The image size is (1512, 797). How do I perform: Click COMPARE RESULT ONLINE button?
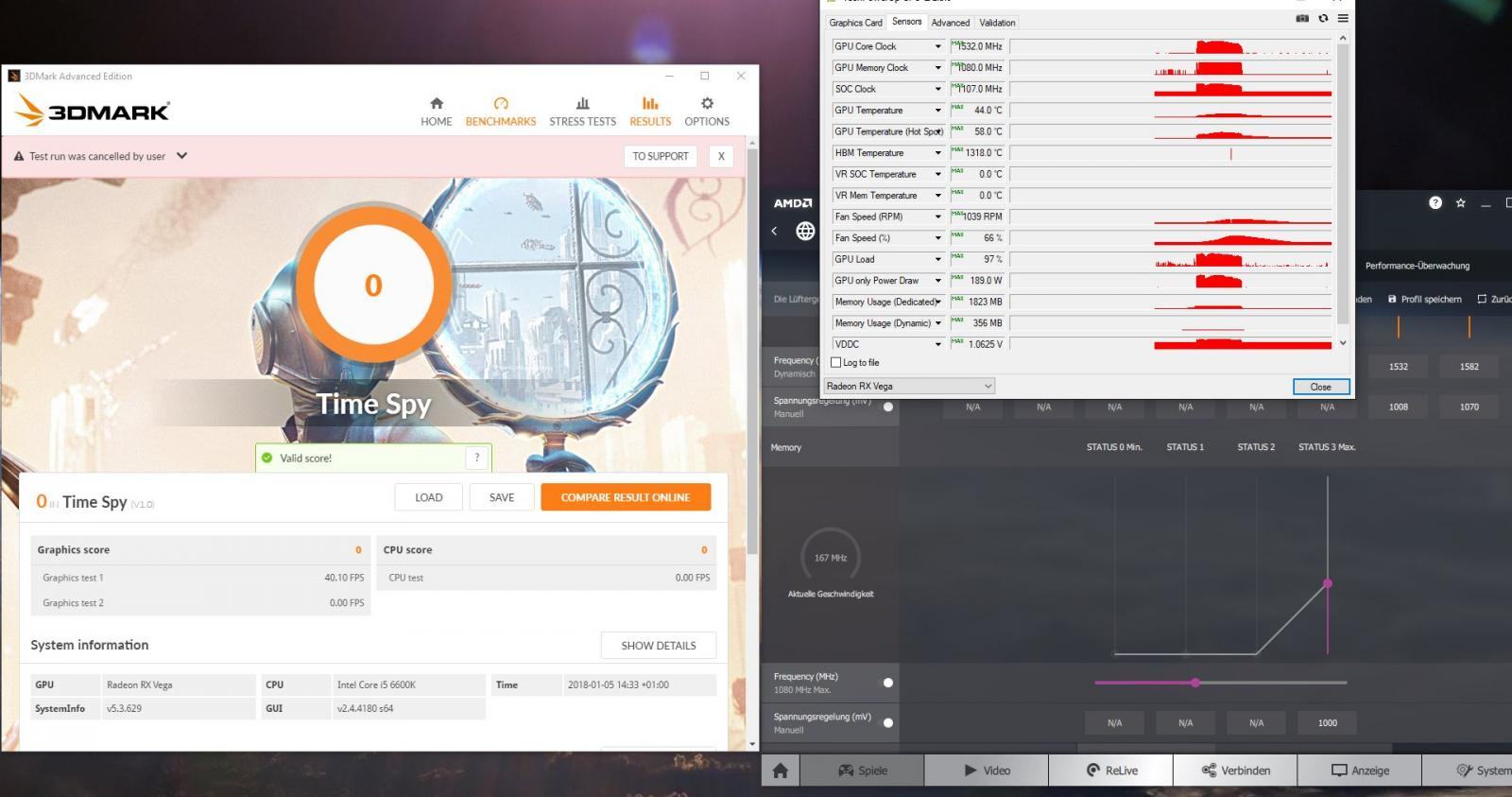(626, 497)
